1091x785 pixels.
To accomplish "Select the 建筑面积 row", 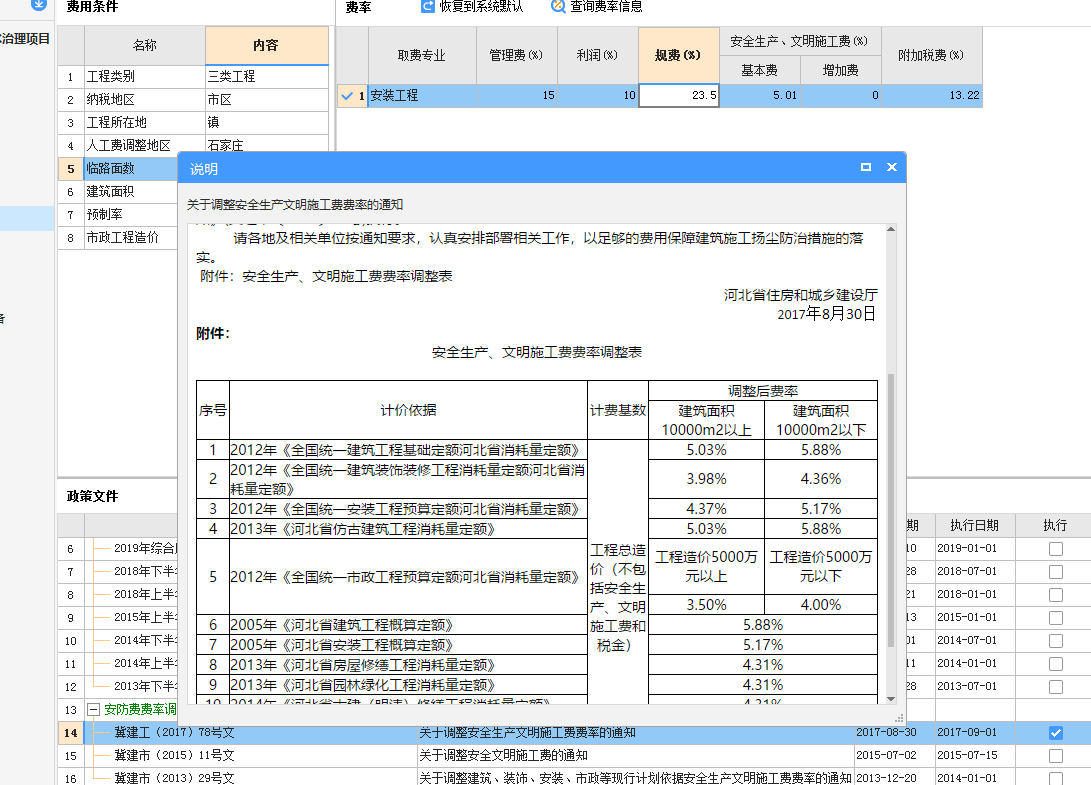I will coord(118,191).
